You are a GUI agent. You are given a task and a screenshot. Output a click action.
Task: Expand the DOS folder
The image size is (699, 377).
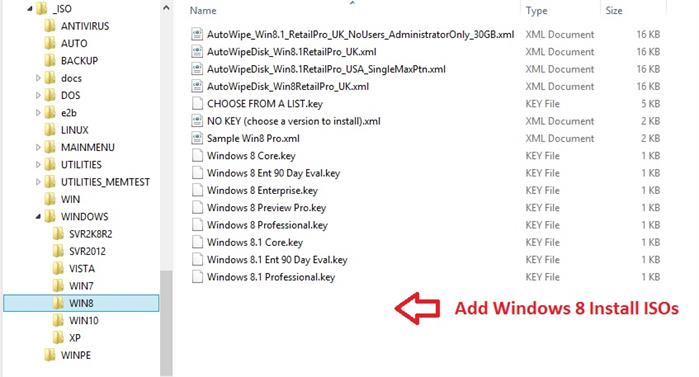tap(38, 95)
